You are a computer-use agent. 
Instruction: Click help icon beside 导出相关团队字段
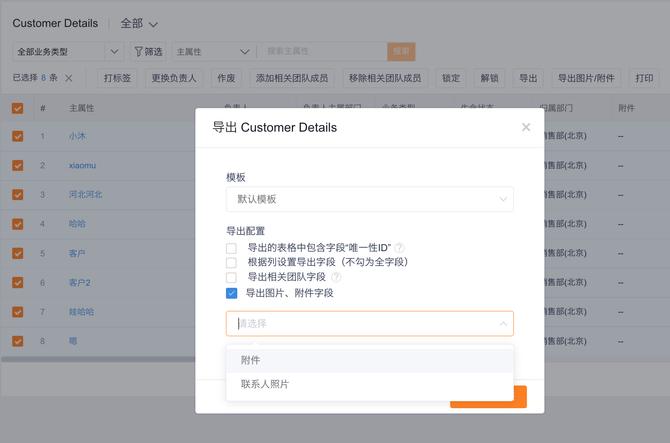(x=336, y=277)
